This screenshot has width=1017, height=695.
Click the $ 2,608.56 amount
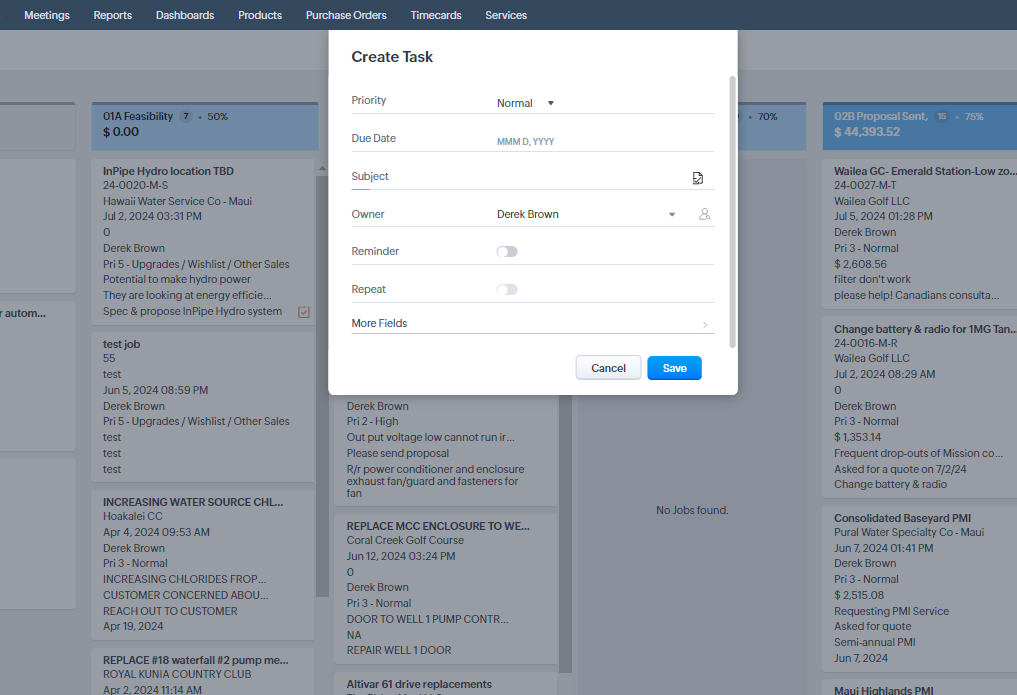point(861,265)
